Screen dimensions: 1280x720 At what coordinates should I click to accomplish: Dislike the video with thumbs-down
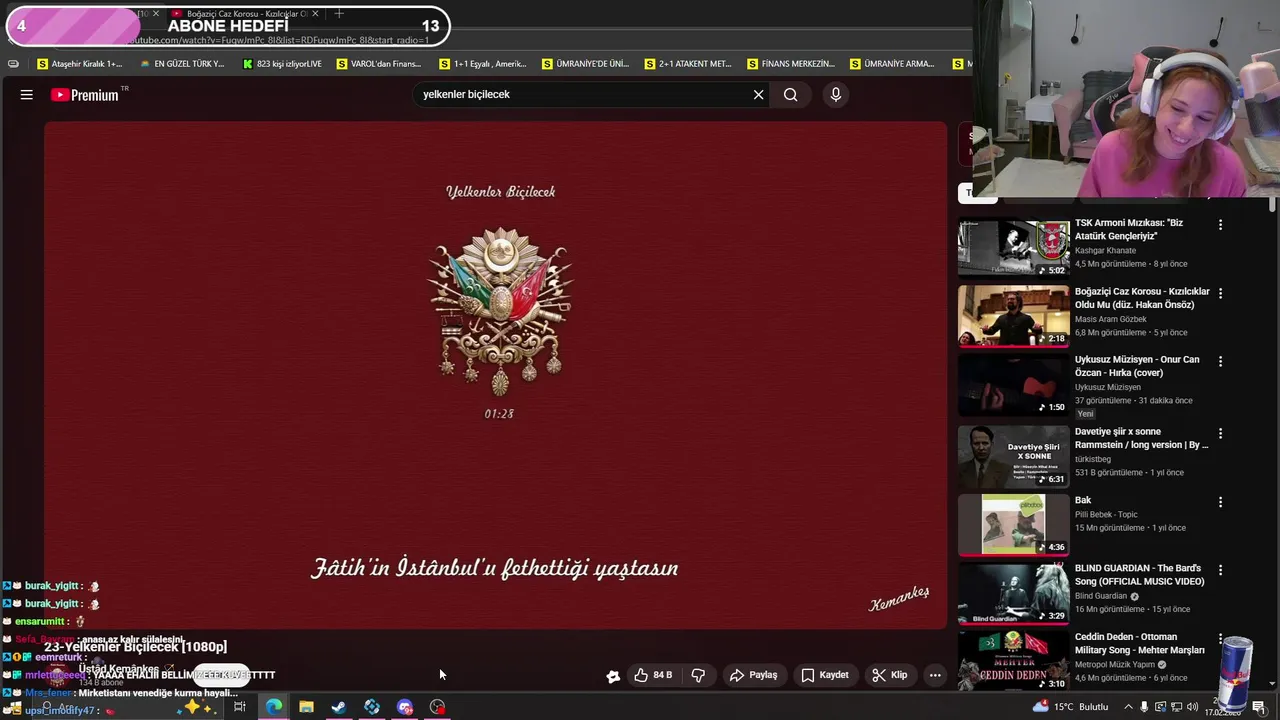point(698,675)
